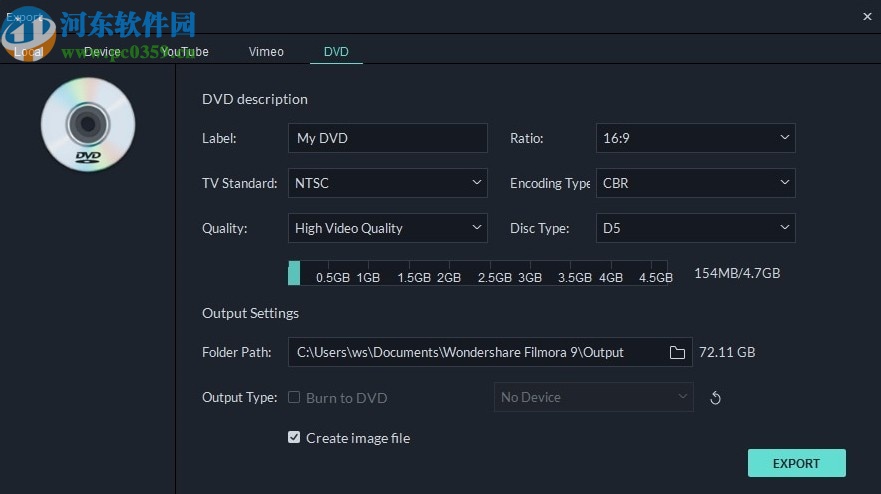Click the Folder Path text field
This screenshot has width=881, height=494.
pyautogui.click(x=476, y=352)
